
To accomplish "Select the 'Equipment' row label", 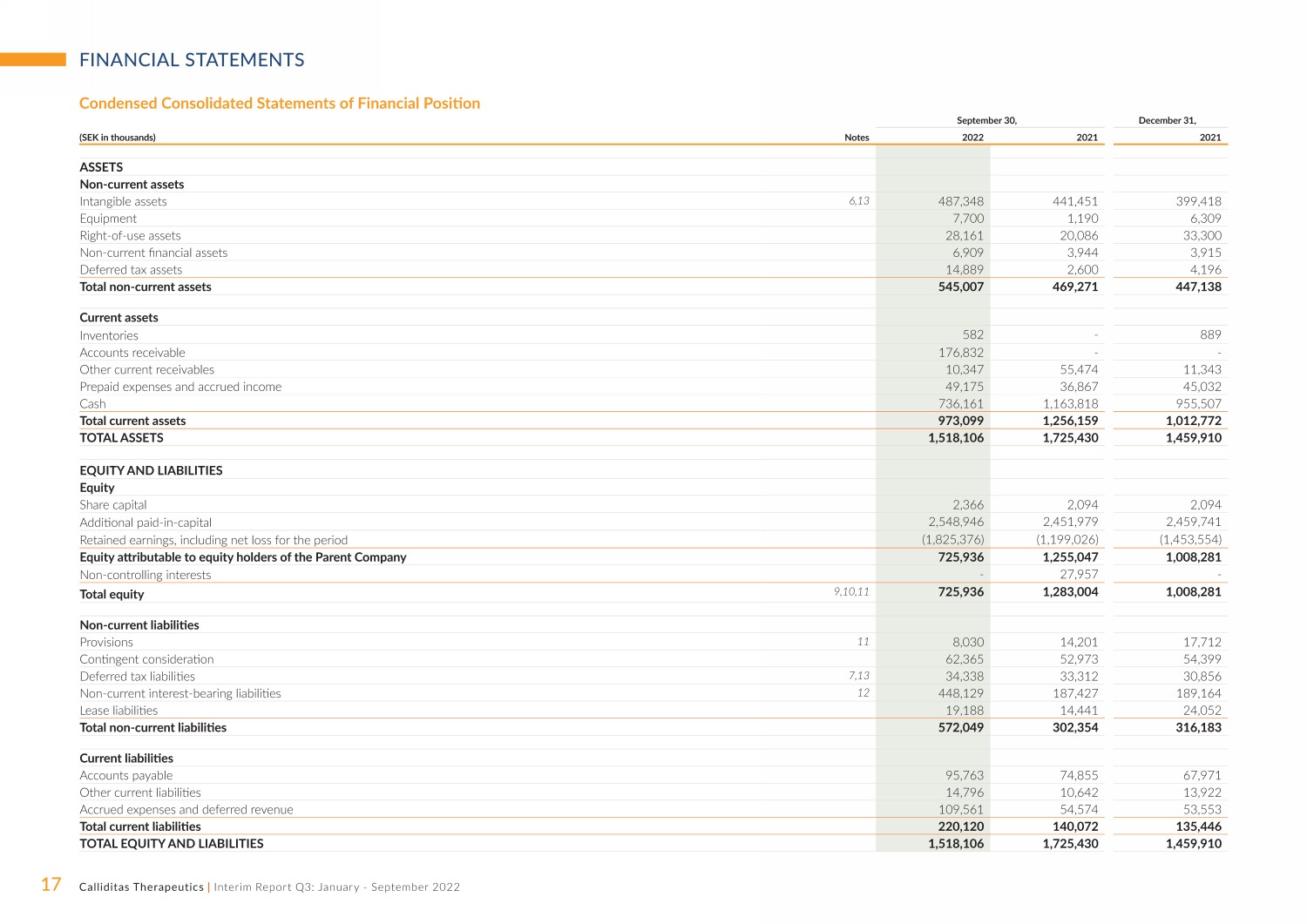I will click(x=108, y=219).
